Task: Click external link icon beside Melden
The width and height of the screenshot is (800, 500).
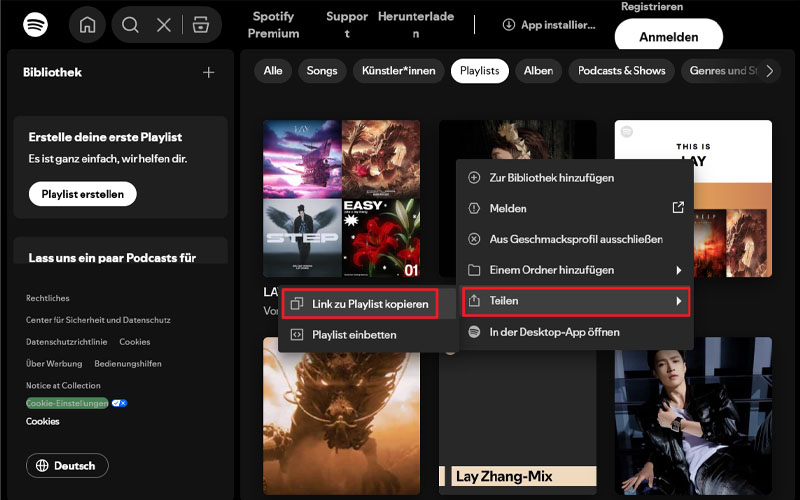Action: click(x=678, y=207)
